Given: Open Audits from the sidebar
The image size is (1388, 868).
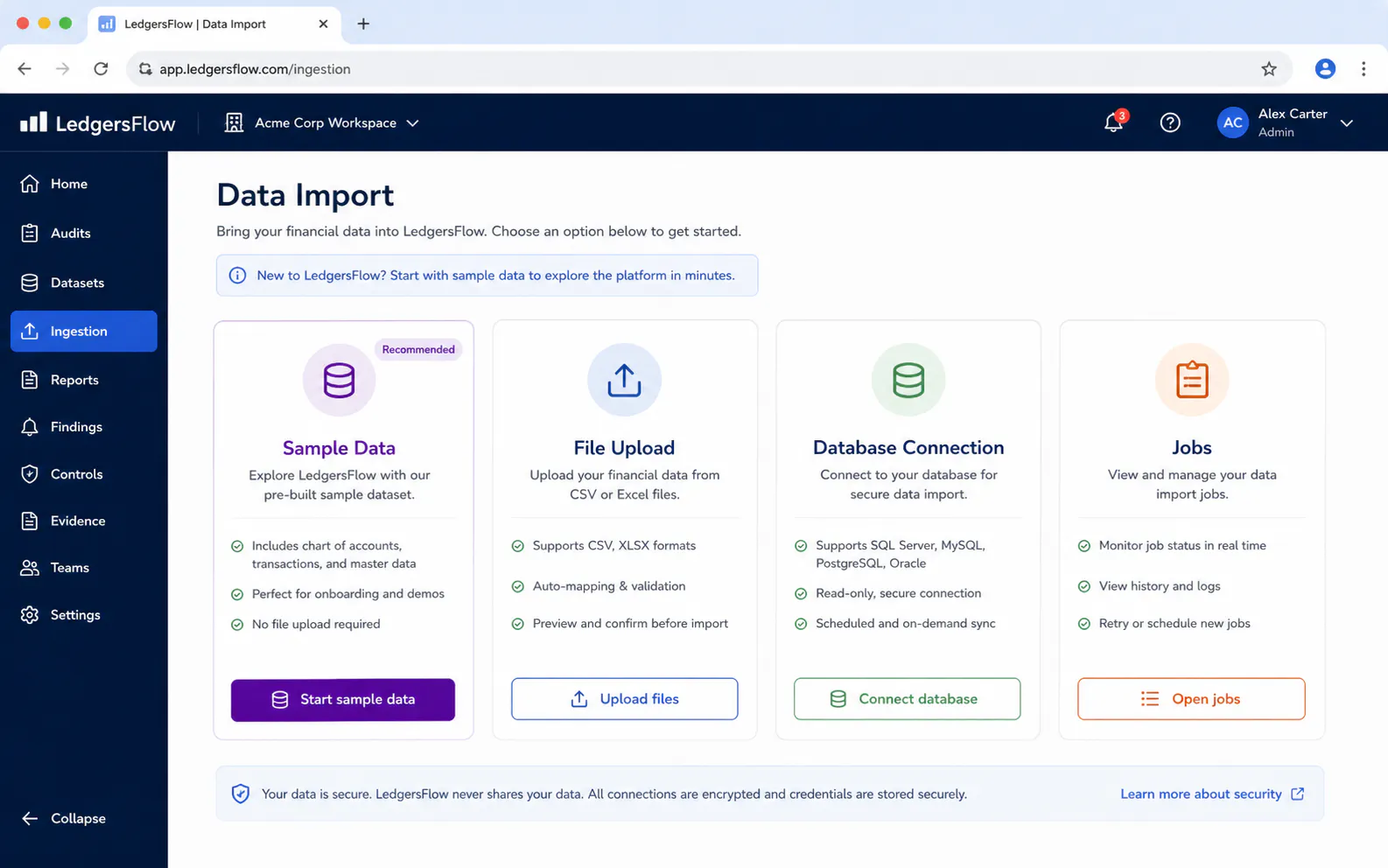Looking at the screenshot, I should pos(84,233).
